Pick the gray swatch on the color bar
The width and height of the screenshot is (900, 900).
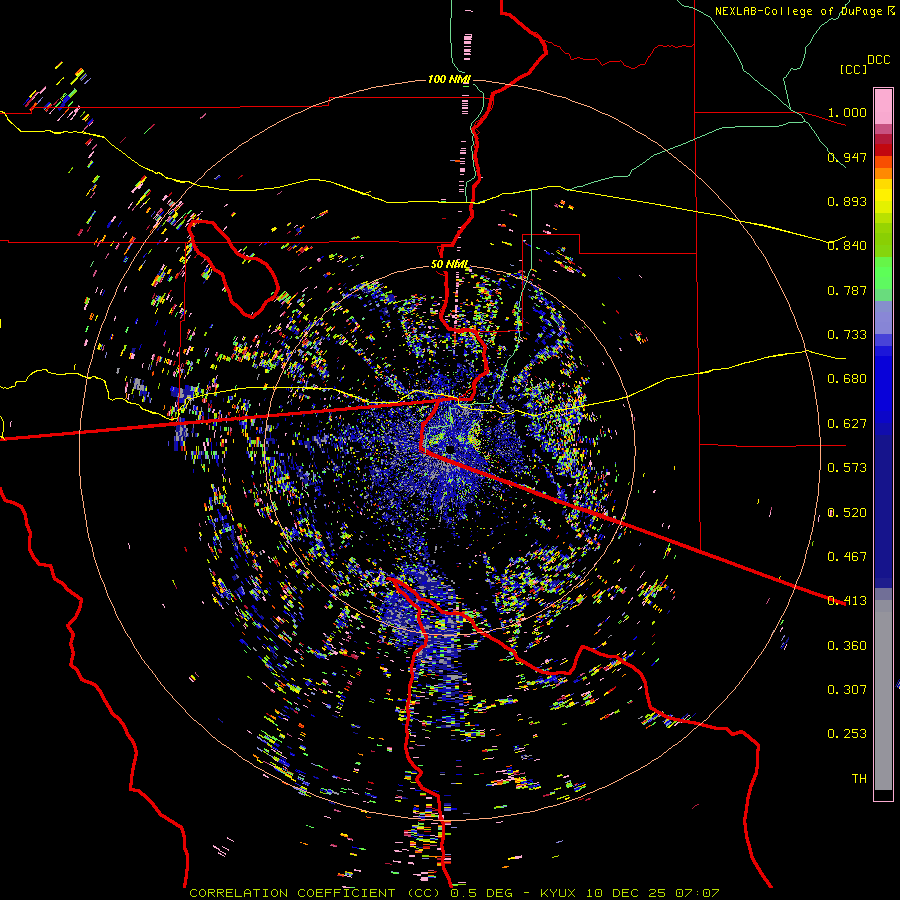pyautogui.click(x=883, y=695)
